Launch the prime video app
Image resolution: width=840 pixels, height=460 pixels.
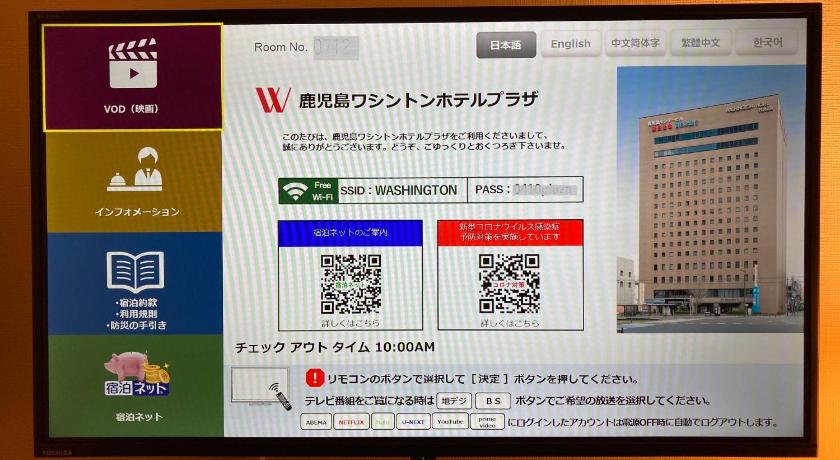tap(488, 421)
